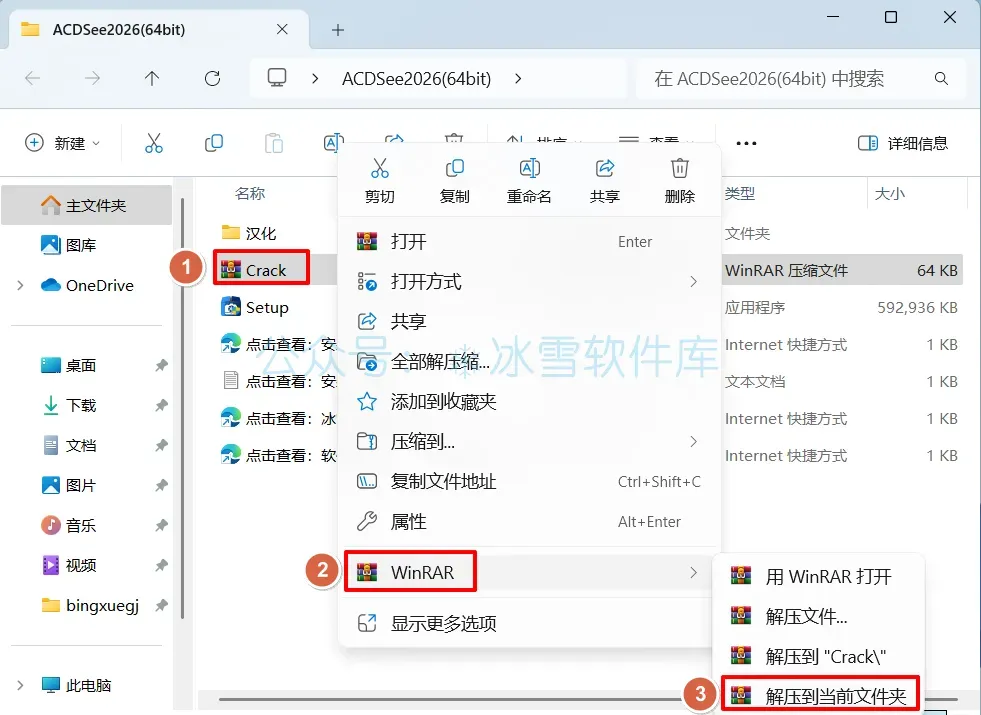Viewport: 981px width, 715px height.
Task: Click the search box for ACDSee2026(64bit)
Action: [x=801, y=79]
